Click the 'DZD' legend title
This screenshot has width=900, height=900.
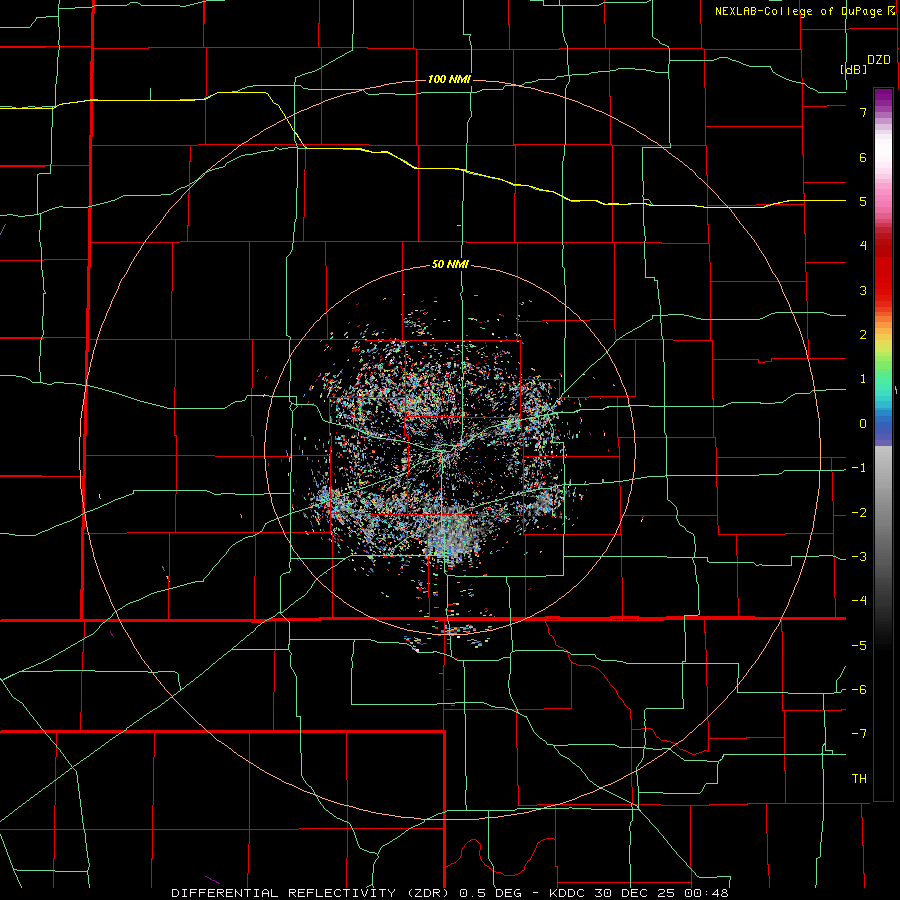coord(879,60)
